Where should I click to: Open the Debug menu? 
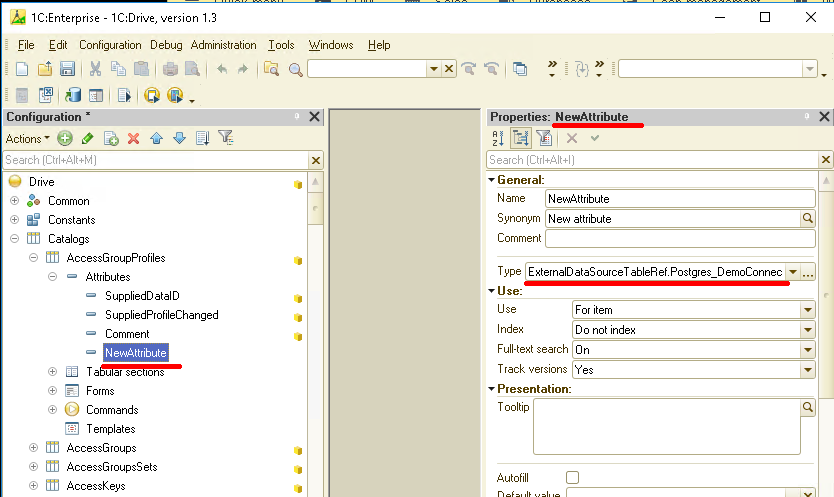pos(166,45)
